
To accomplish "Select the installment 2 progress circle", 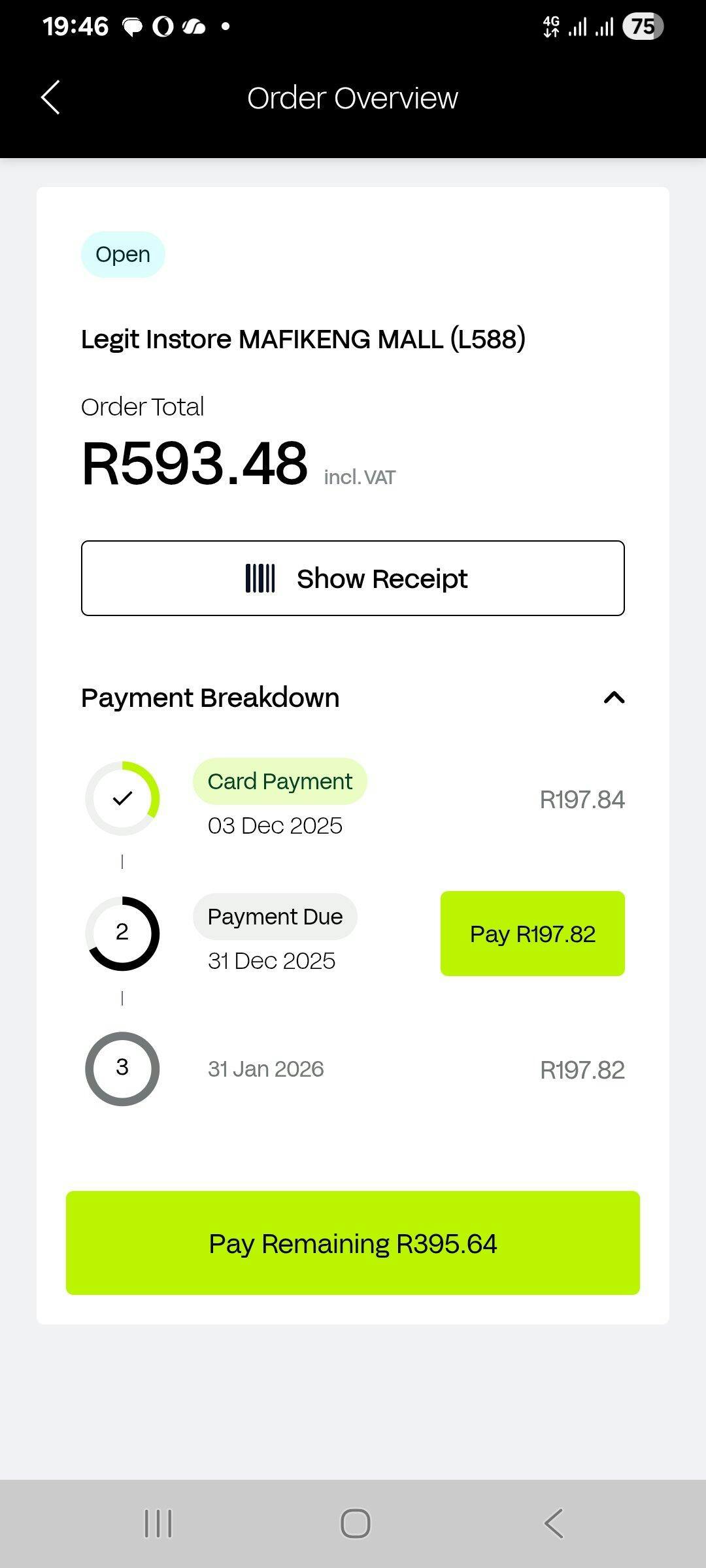I will click(122, 933).
